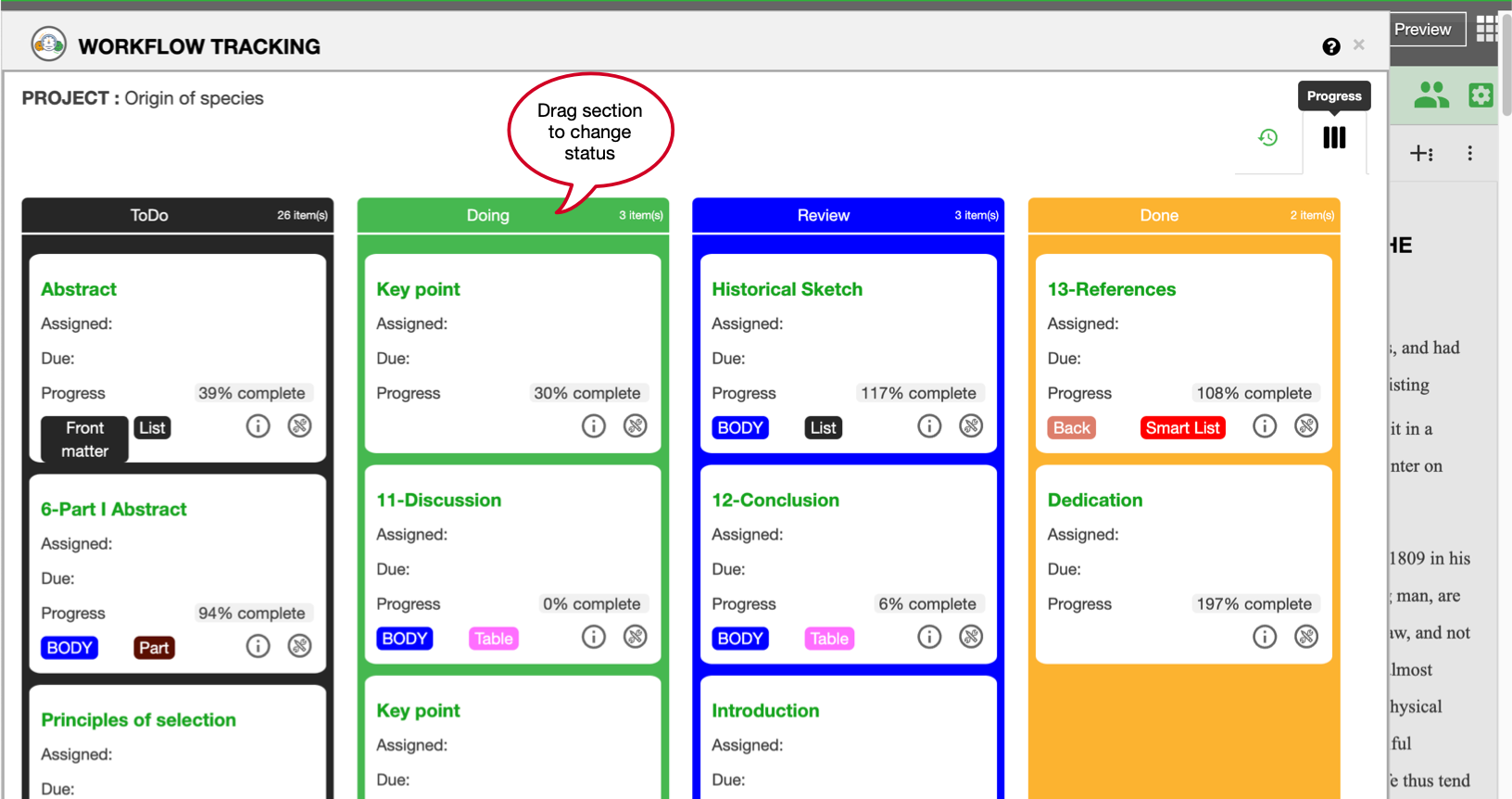Close the Workflow Tracking panel

click(1359, 44)
